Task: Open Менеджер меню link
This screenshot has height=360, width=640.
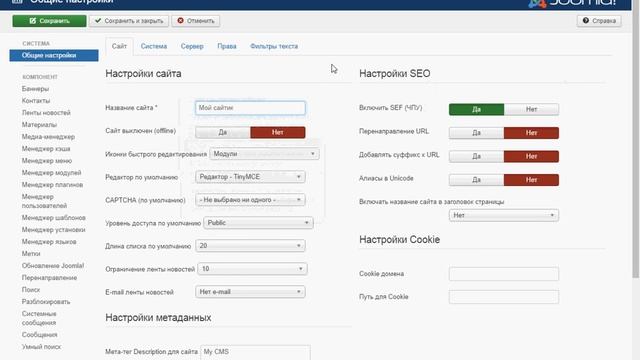Action: (x=47, y=161)
